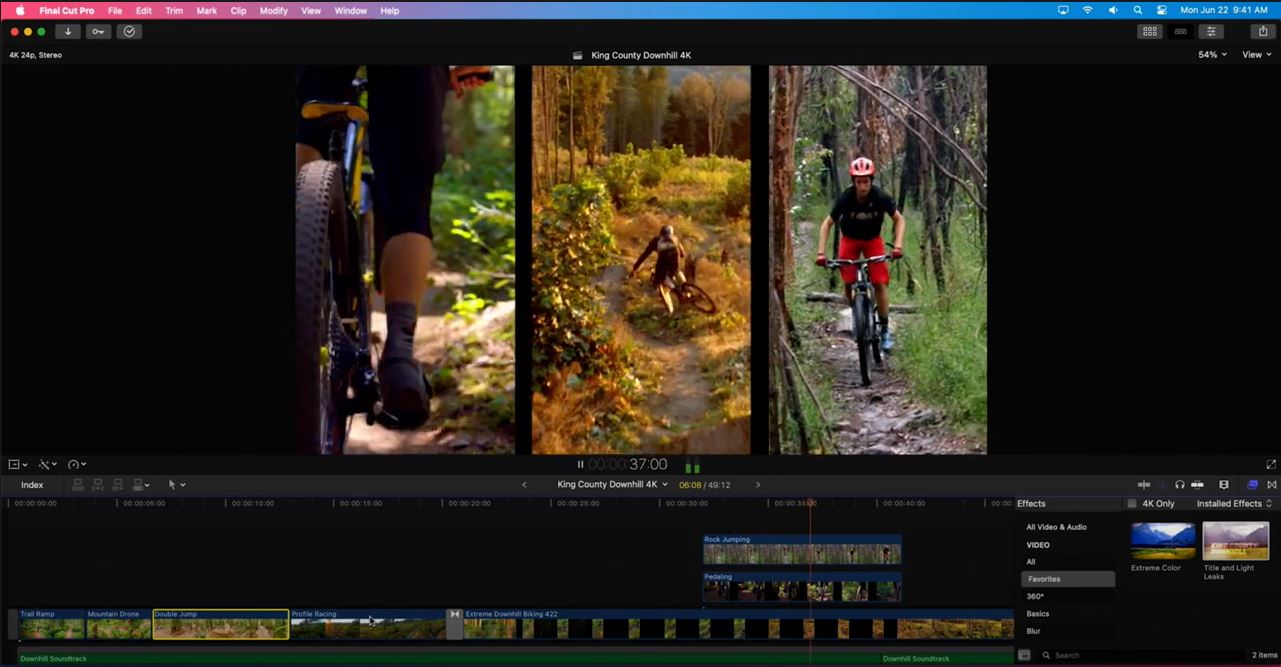Open the Retime speedometer dropdown

77,465
